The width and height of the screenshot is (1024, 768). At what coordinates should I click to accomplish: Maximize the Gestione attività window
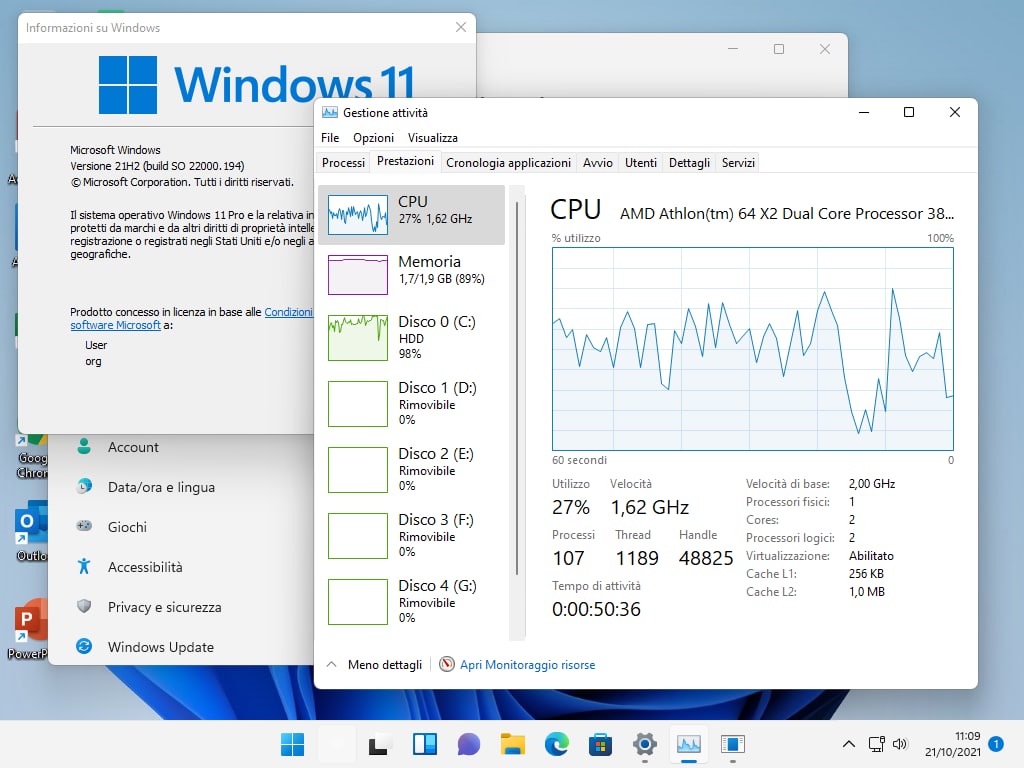pos(908,112)
